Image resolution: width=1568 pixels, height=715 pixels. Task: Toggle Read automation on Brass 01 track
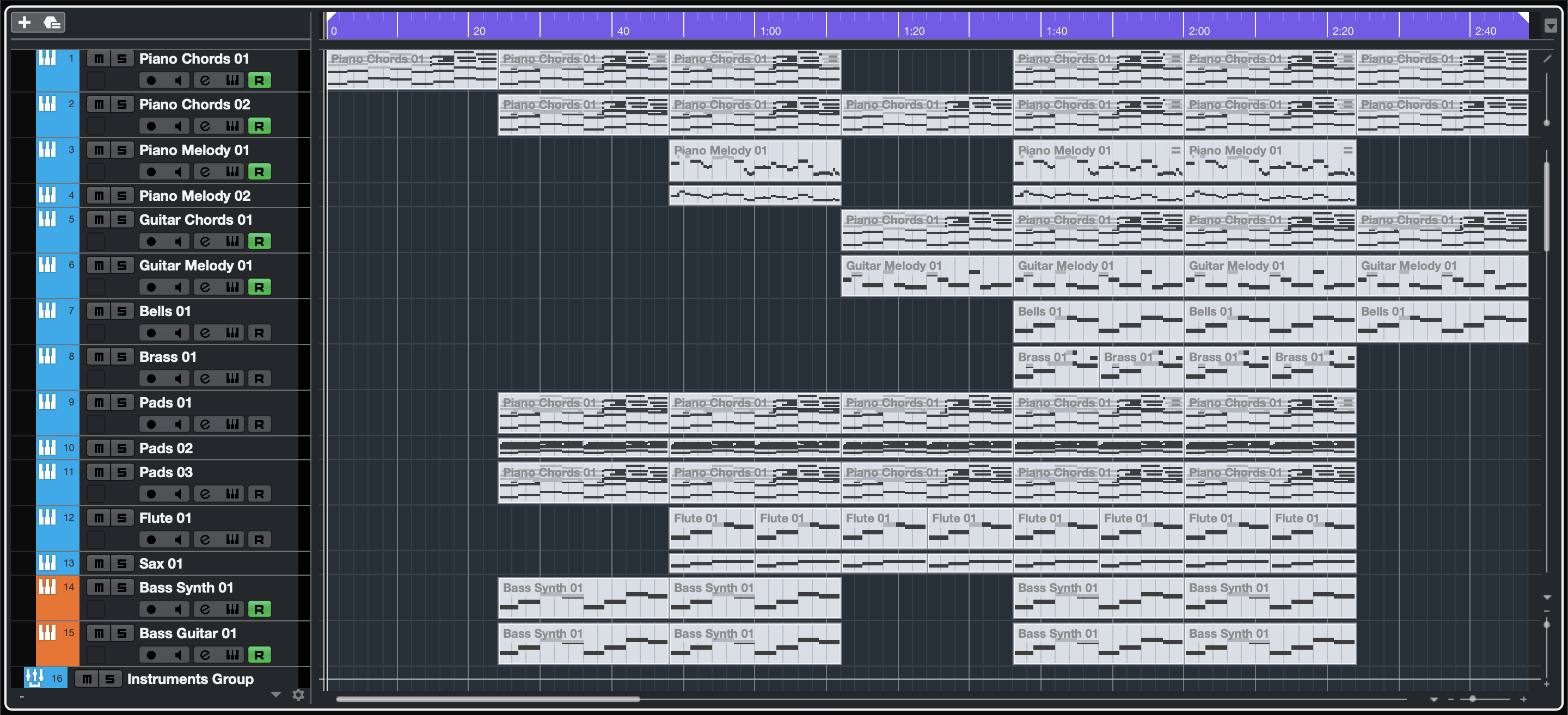click(259, 379)
